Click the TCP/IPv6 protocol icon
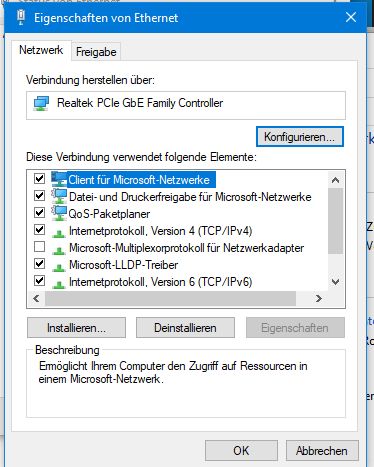This screenshot has width=374, height=467. click(59, 284)
